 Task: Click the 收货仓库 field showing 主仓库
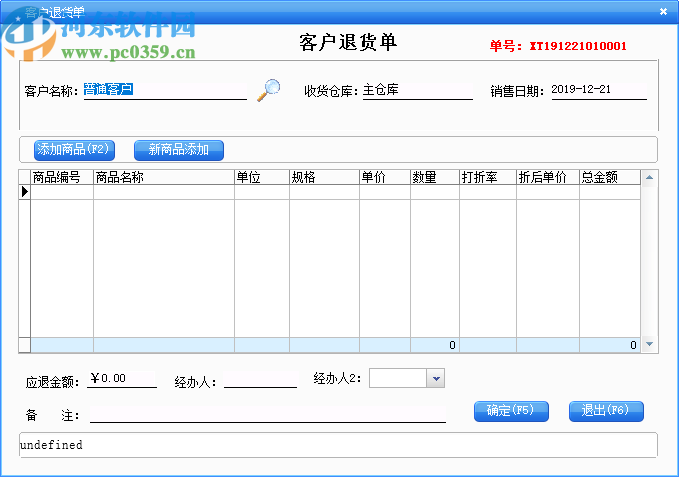(x=417, y=90)
